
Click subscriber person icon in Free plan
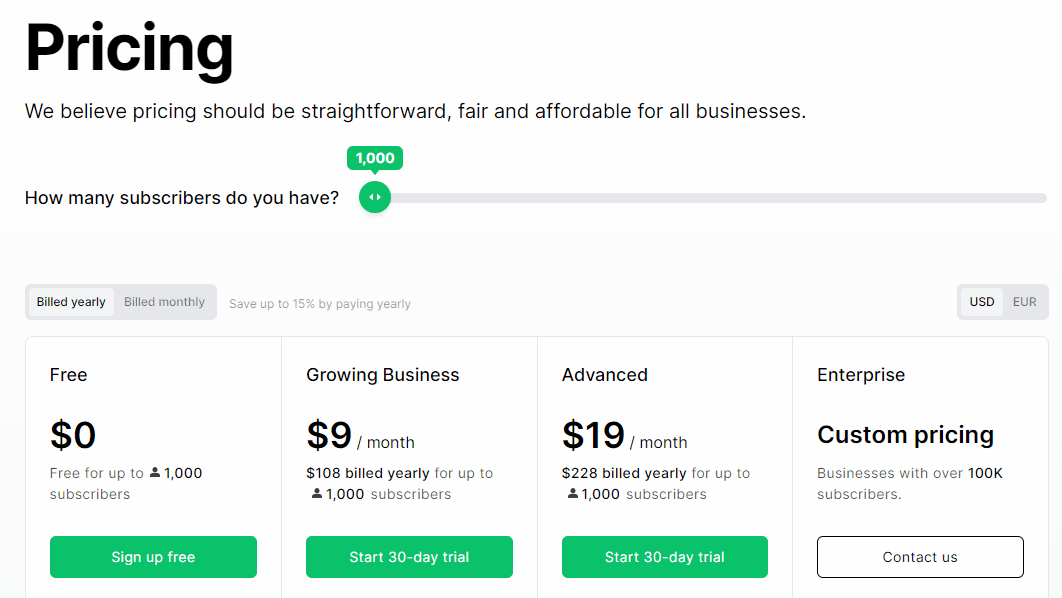[x=155, y=473]
